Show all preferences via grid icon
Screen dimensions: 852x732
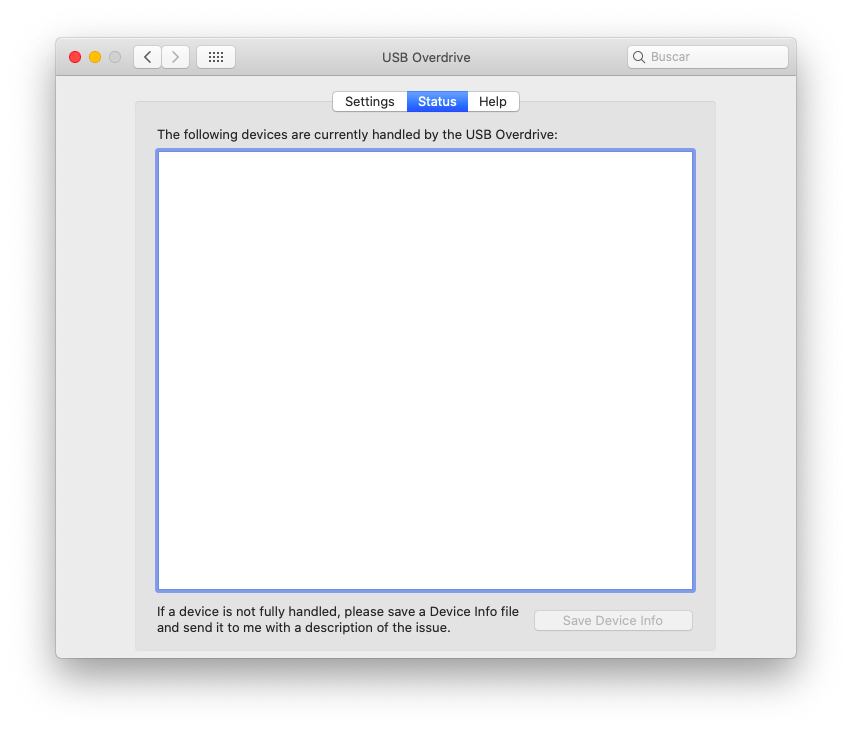point(216,57)
